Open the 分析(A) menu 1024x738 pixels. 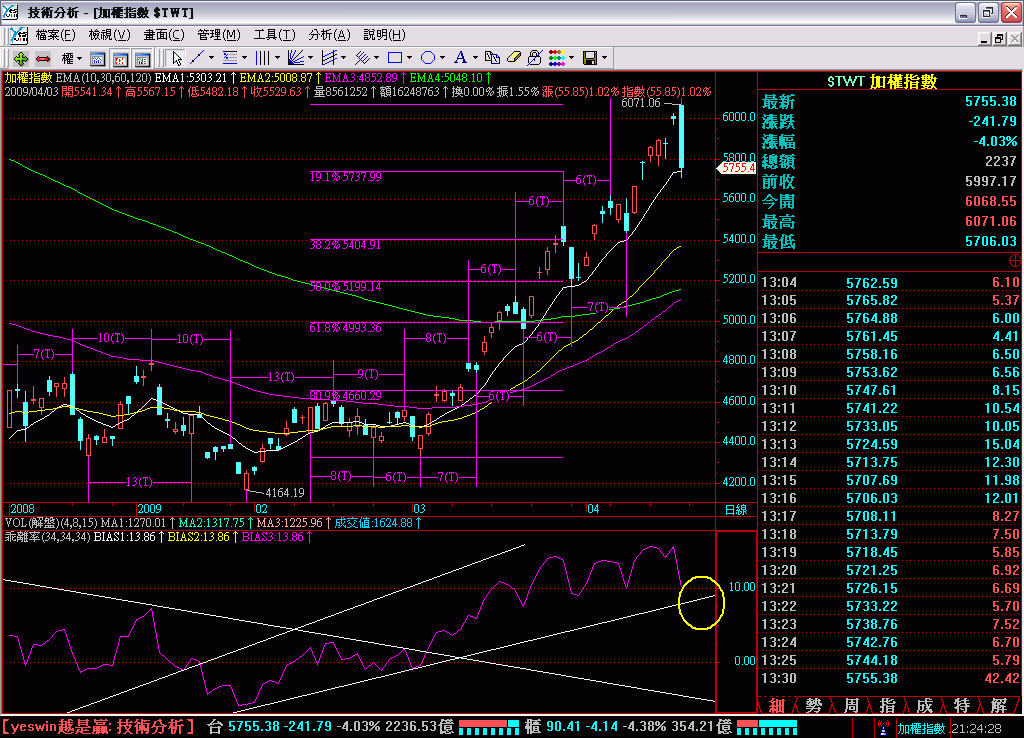329,35
